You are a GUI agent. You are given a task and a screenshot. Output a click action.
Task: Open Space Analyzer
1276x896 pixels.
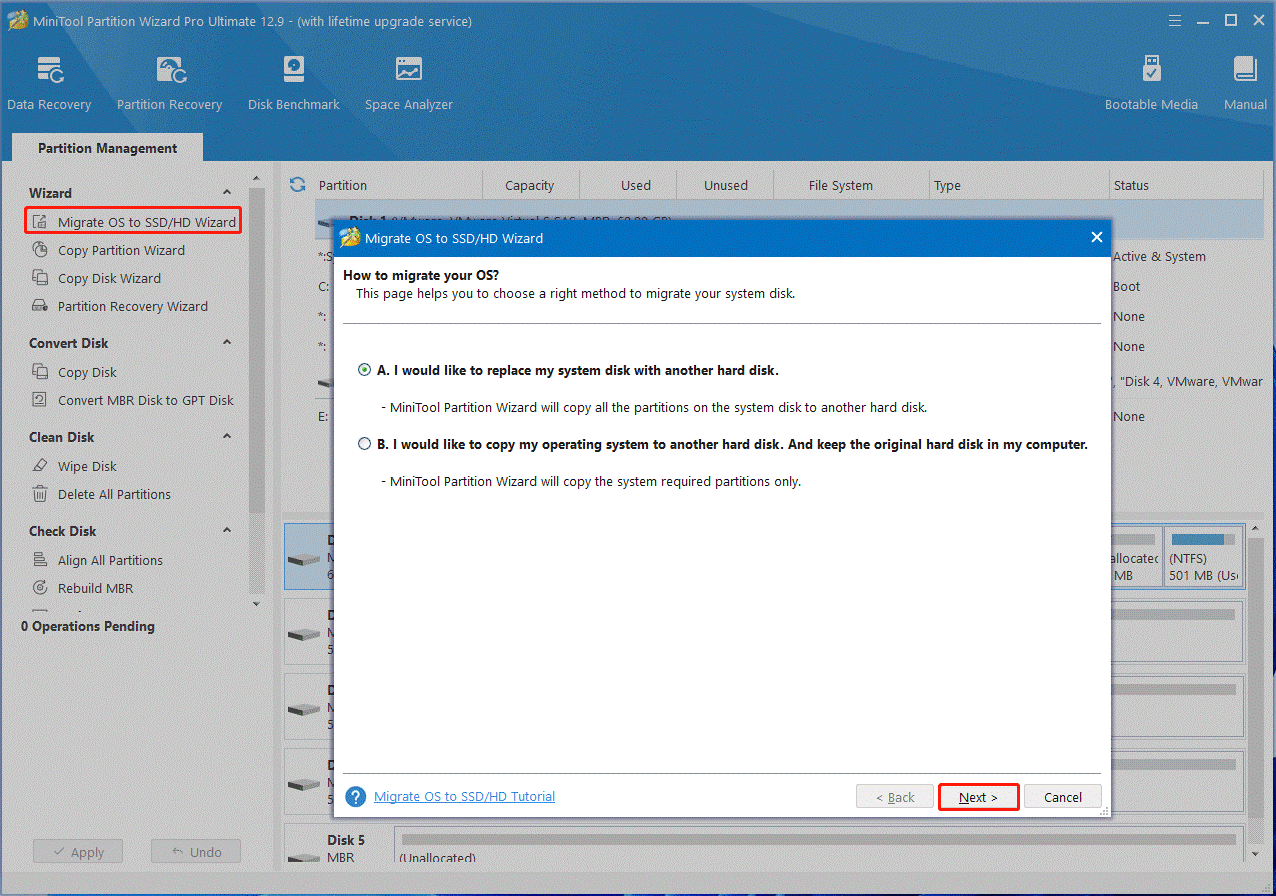click(408, 84)
